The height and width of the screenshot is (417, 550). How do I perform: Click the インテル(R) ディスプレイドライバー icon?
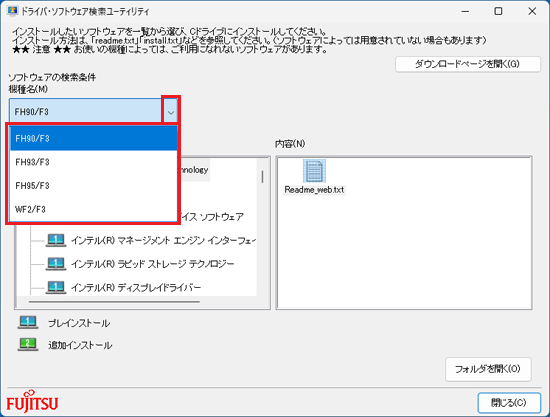(56, 287)
